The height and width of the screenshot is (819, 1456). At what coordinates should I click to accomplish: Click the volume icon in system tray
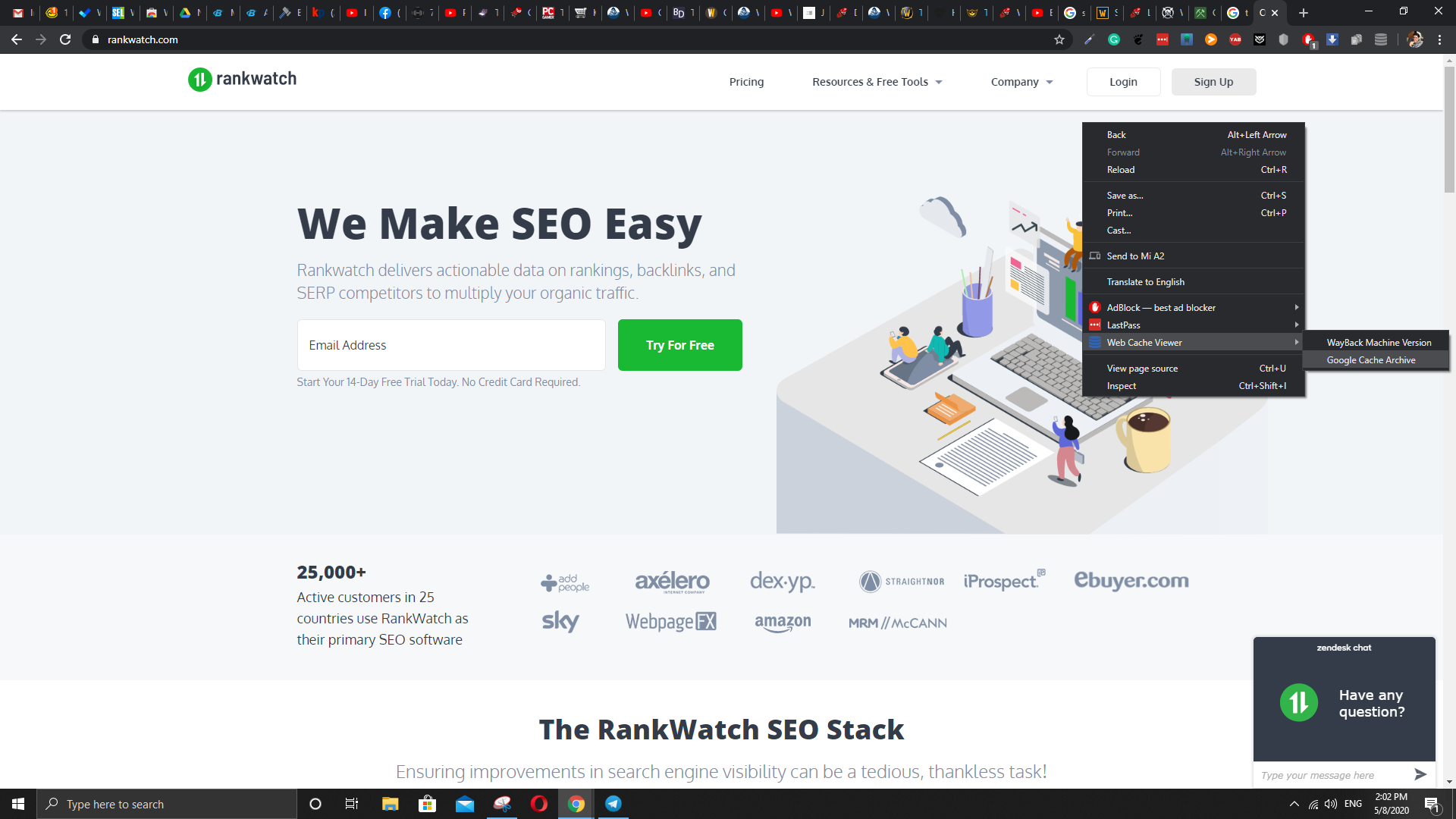pos(1331,804)
